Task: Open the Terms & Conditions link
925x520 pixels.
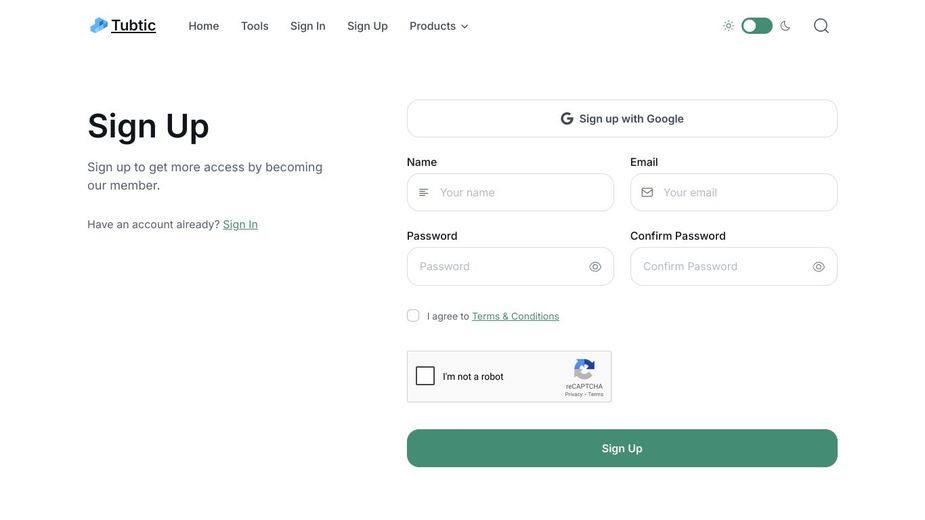Action: [516, 316]
